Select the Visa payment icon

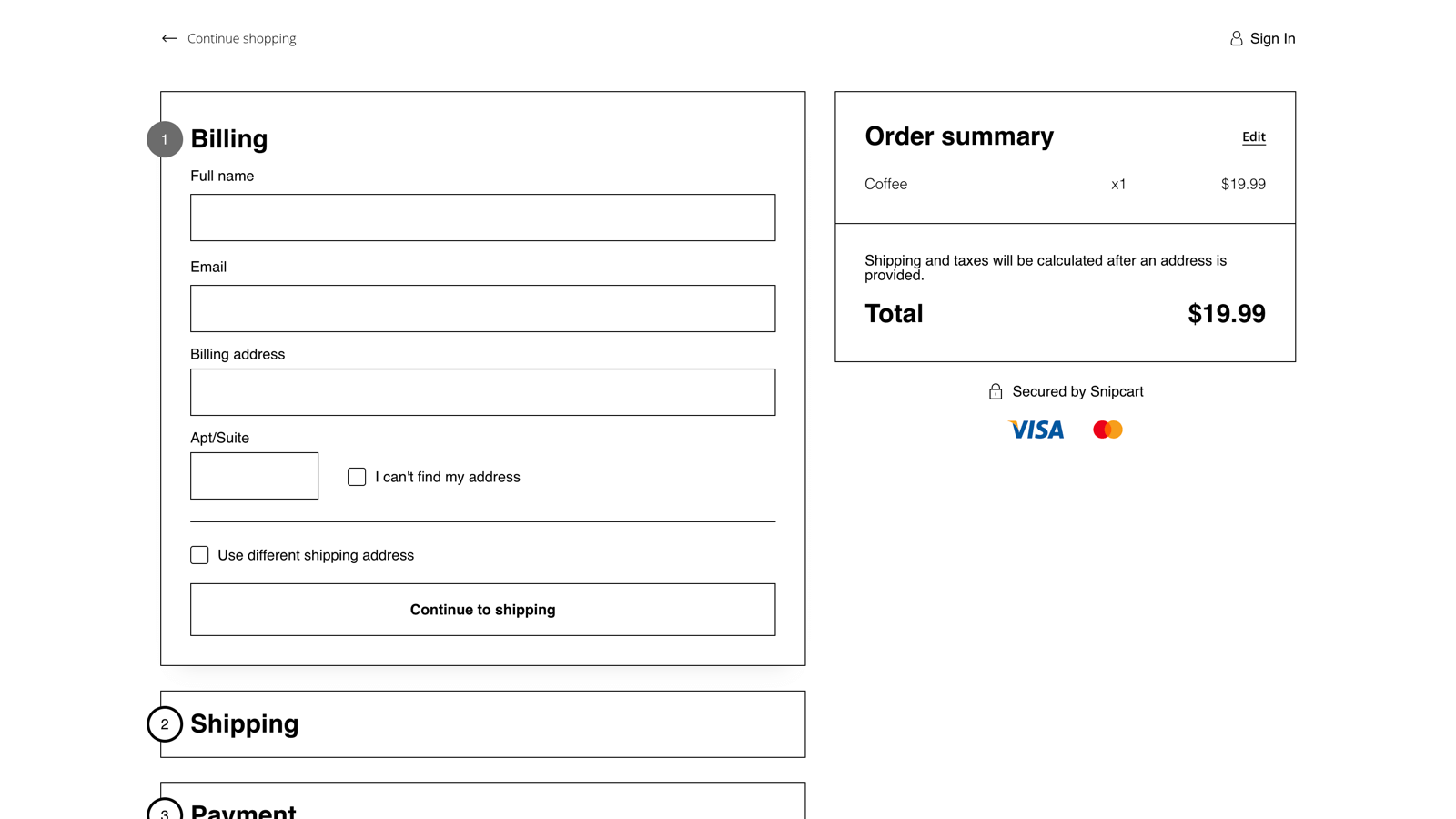point(1036,429)
